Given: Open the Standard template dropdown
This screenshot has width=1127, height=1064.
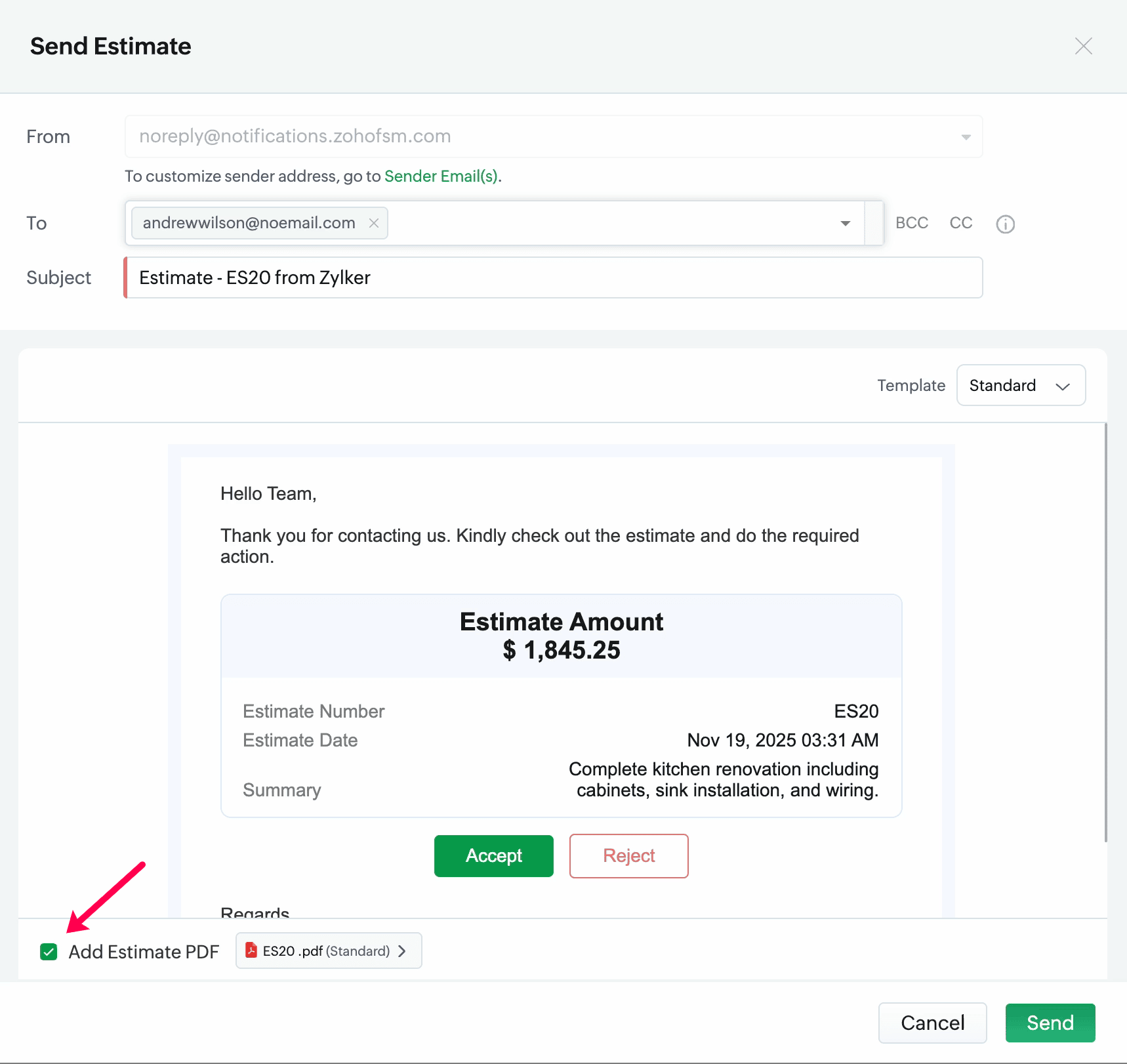Looking at the screenshot, I should tap(1021, 385).
